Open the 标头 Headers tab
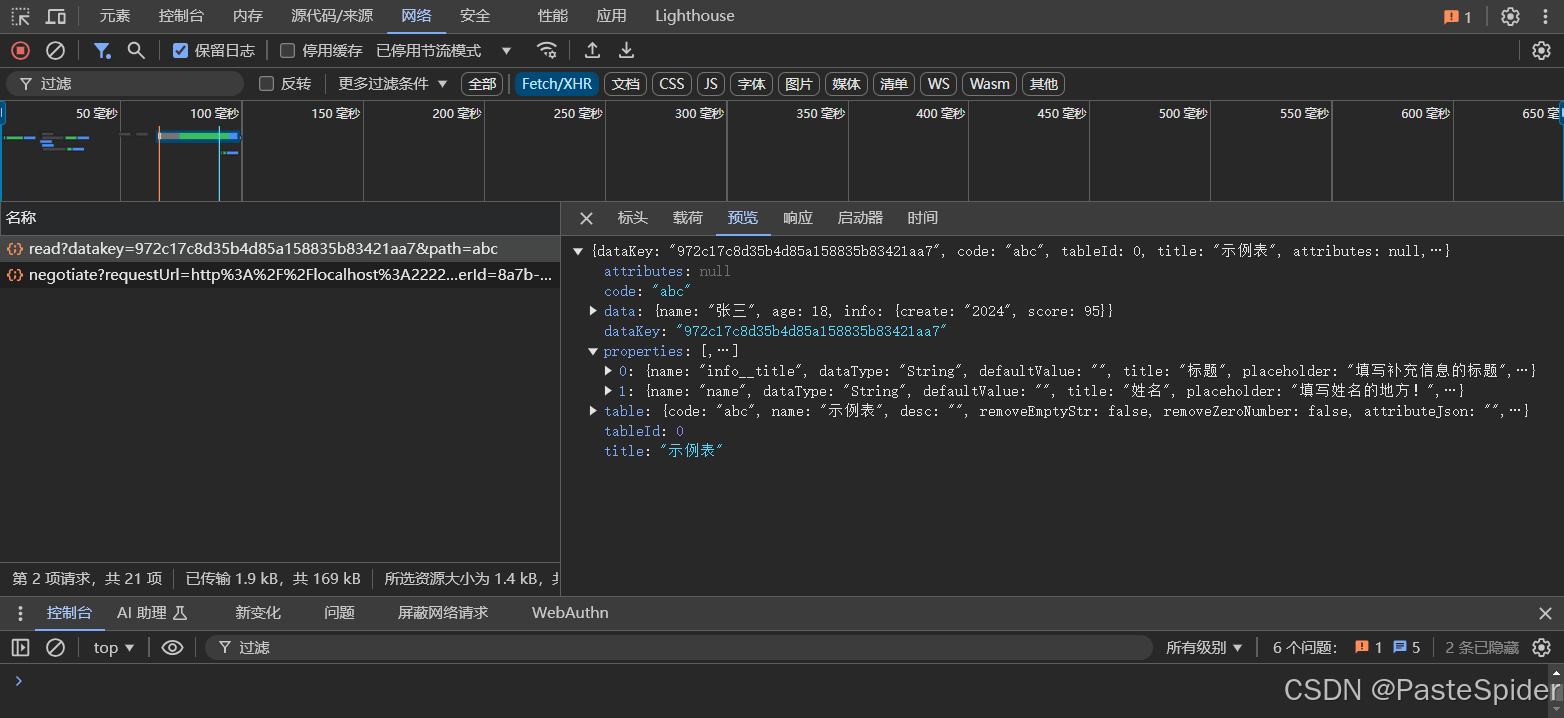The width and height of the screenshot is (1564, 718). [633, 218]
